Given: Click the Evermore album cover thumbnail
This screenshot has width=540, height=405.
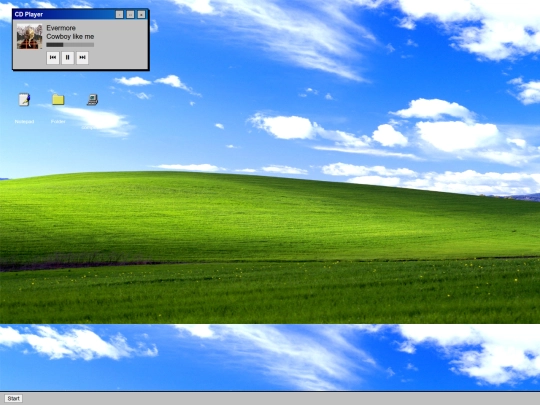Looking at the screenshot, I should [29, 36].
